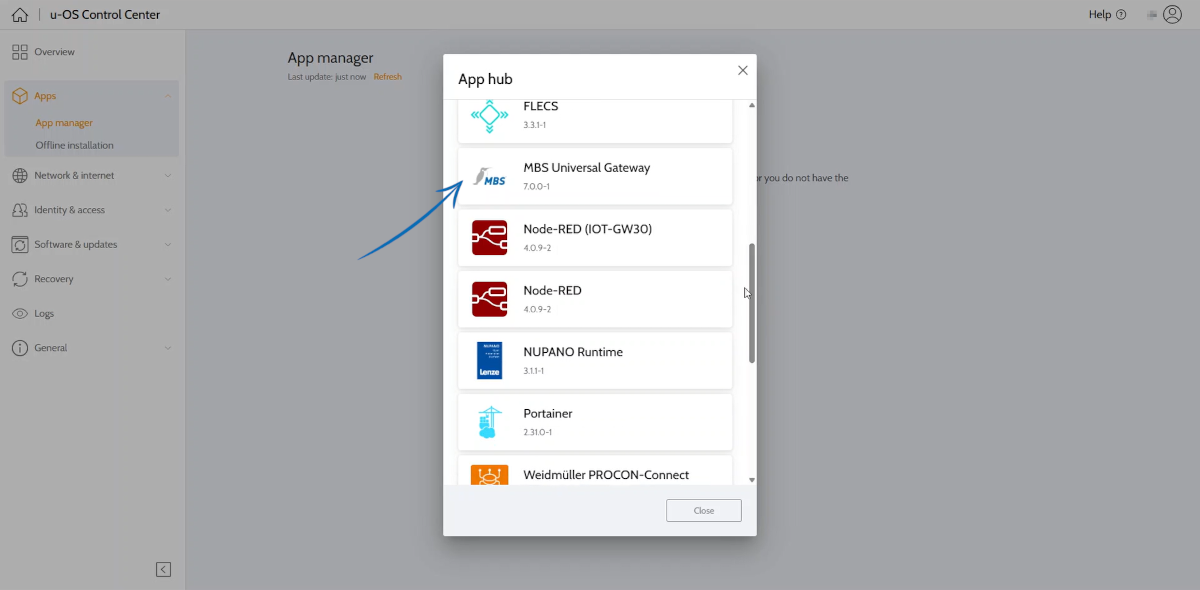Close the App hub dialog with X
The image size is (1200, 590).
click(742, 70)
